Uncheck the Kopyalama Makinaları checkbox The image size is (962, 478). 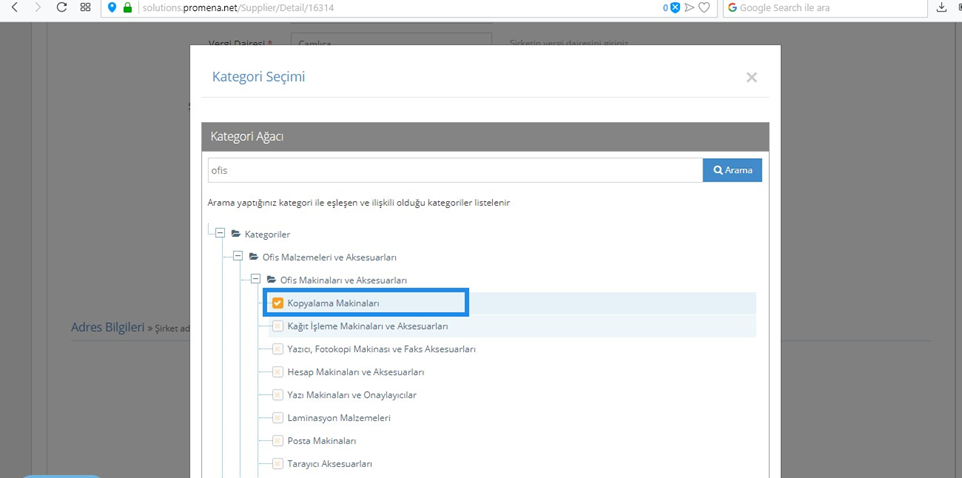pyautogui.click(x=278, y=303)
